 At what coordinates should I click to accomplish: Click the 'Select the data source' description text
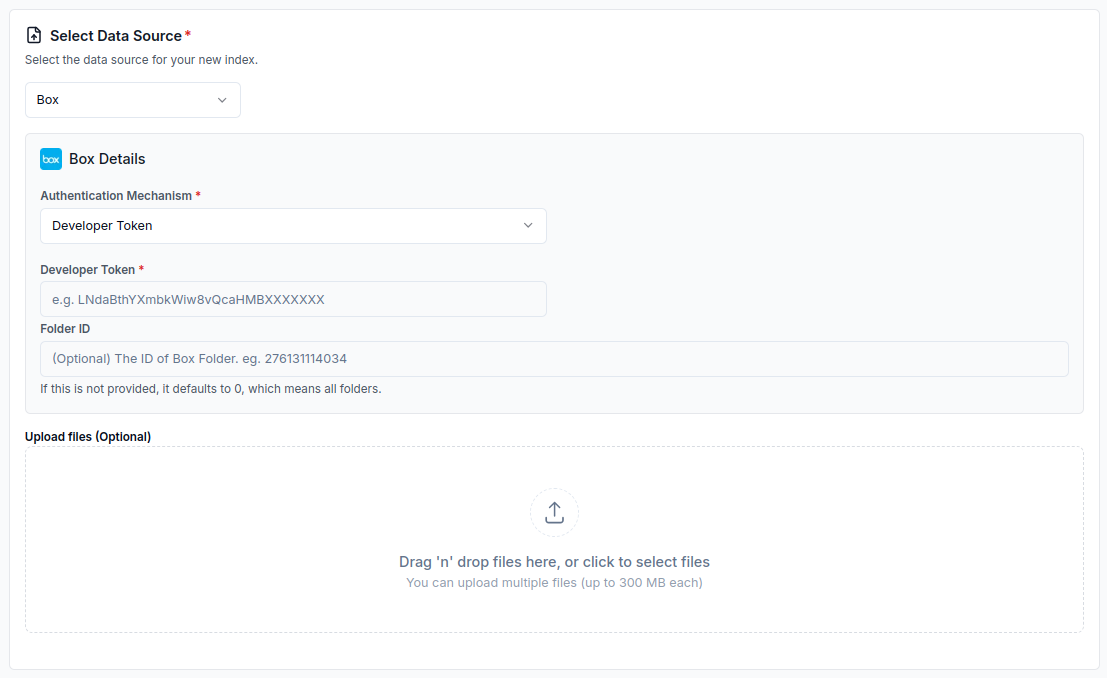tap(141, 60)
